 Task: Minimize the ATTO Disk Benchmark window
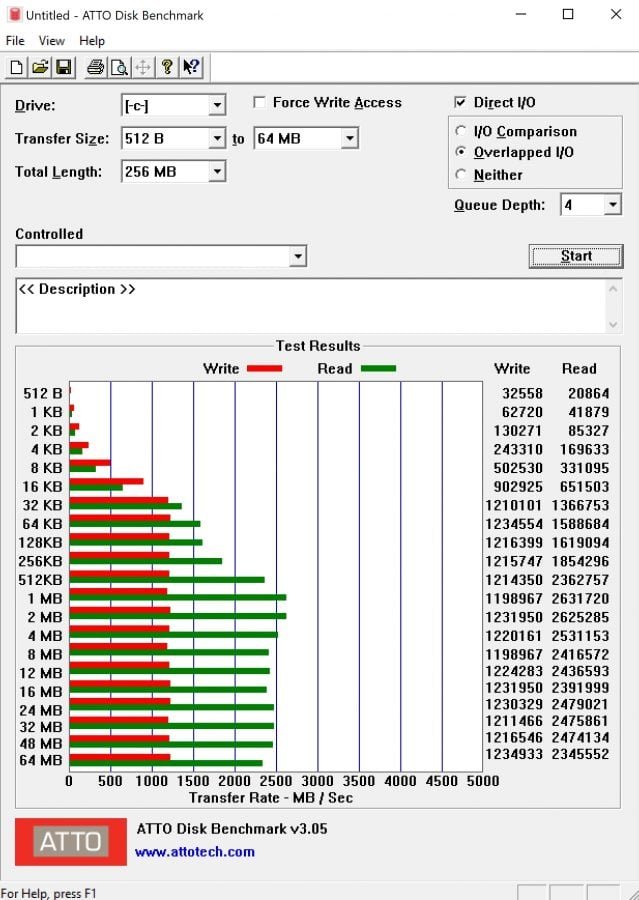(521, 14)
